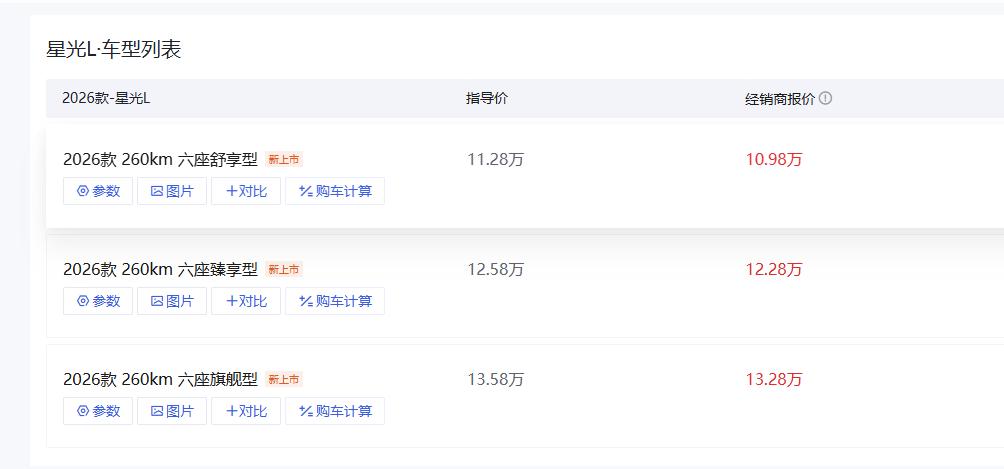
Task: Click the 13.28万 dealer price
Action: 773,380
